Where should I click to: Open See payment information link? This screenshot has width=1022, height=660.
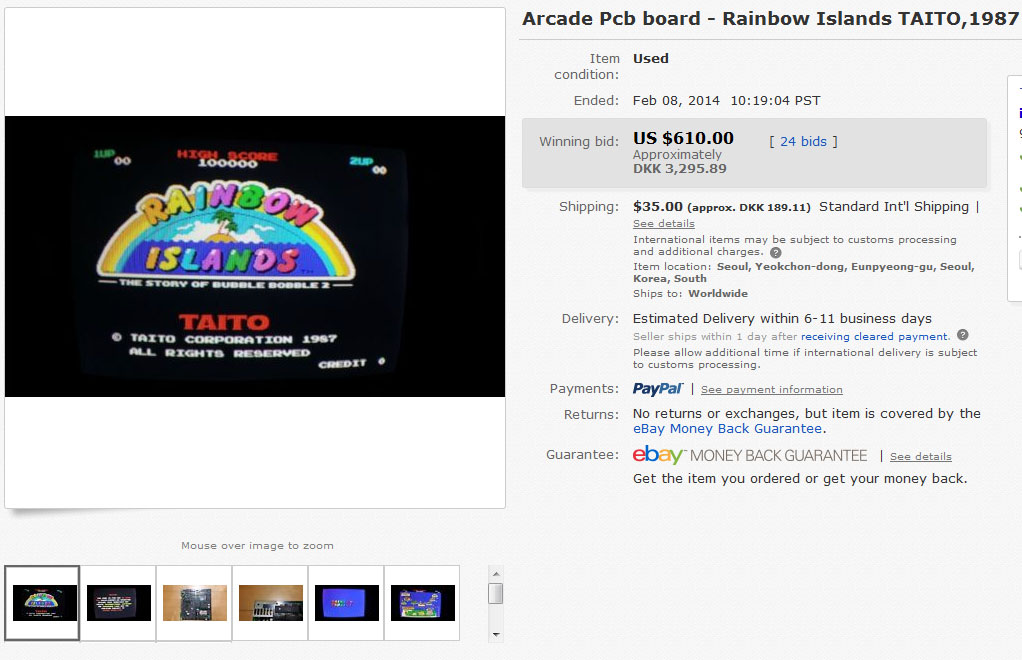(x=772, y=390)
